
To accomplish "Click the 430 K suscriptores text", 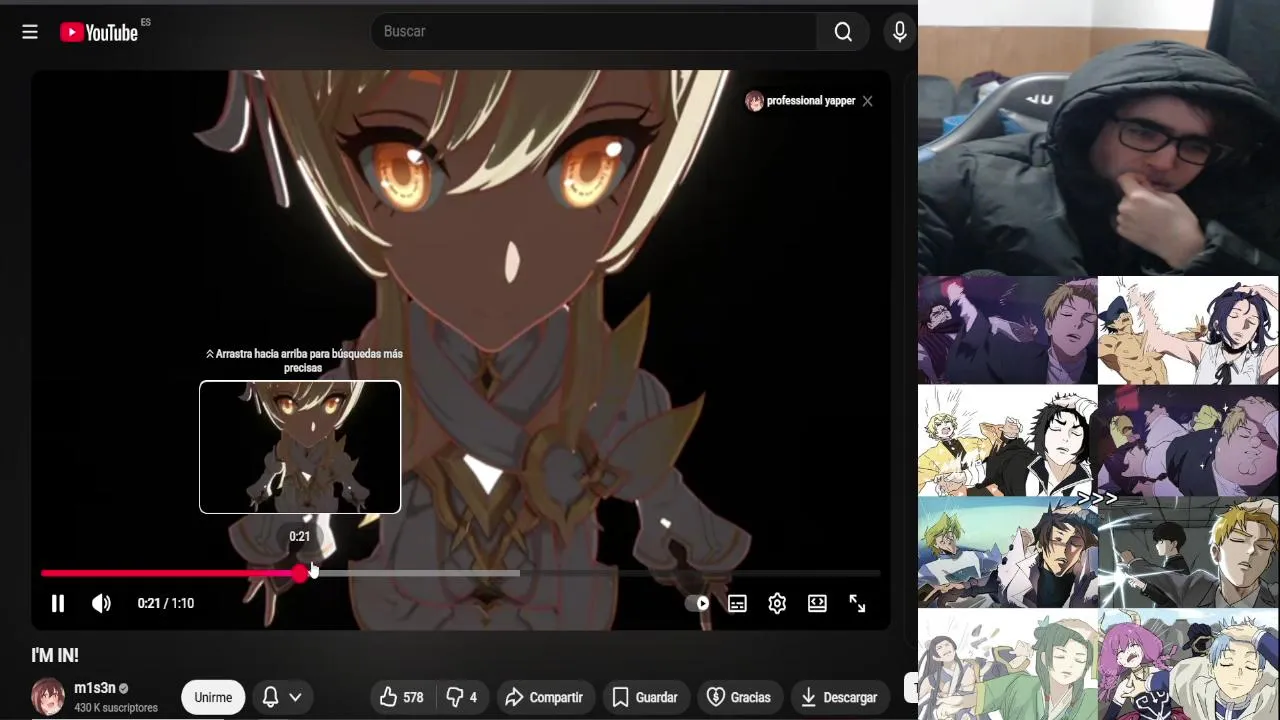I will (116, 707).
